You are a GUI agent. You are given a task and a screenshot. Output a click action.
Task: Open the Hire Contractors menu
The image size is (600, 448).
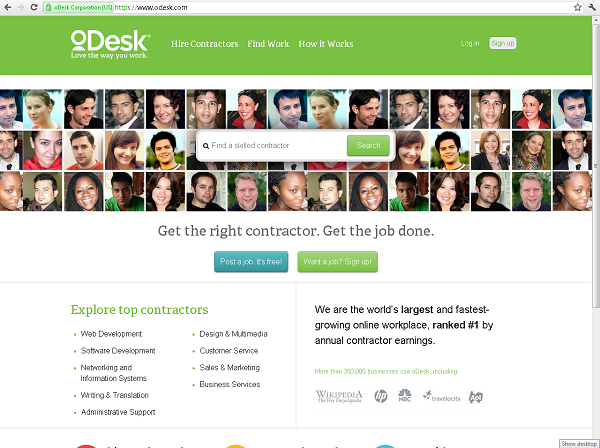click(205, 44)
